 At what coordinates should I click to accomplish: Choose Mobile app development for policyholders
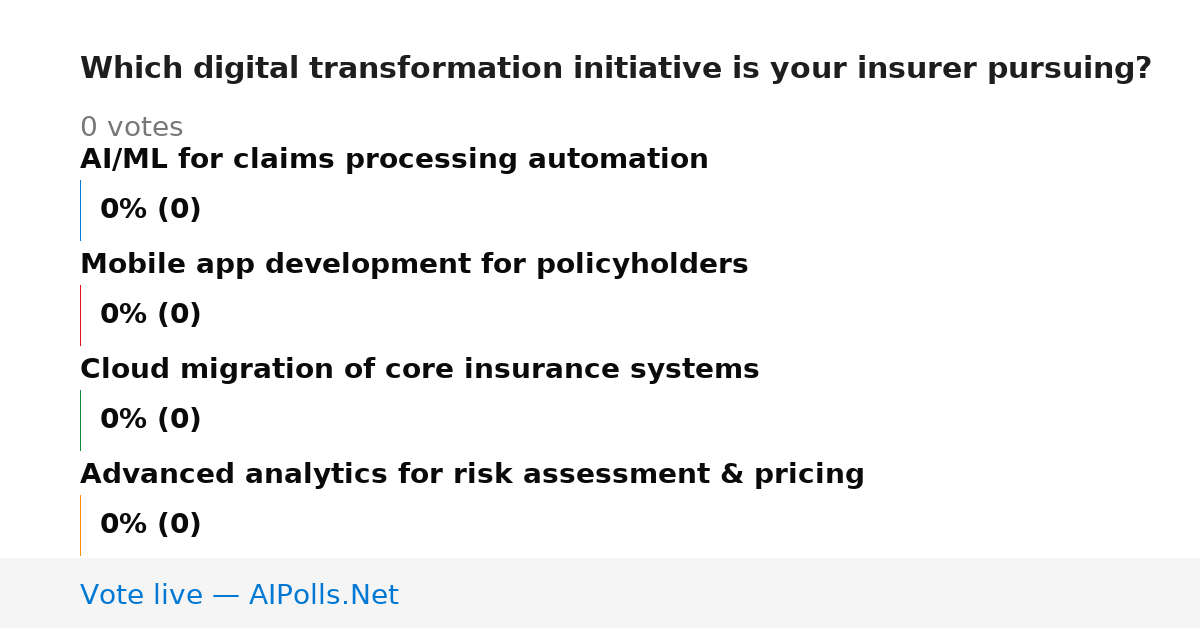tap(414, 265)
